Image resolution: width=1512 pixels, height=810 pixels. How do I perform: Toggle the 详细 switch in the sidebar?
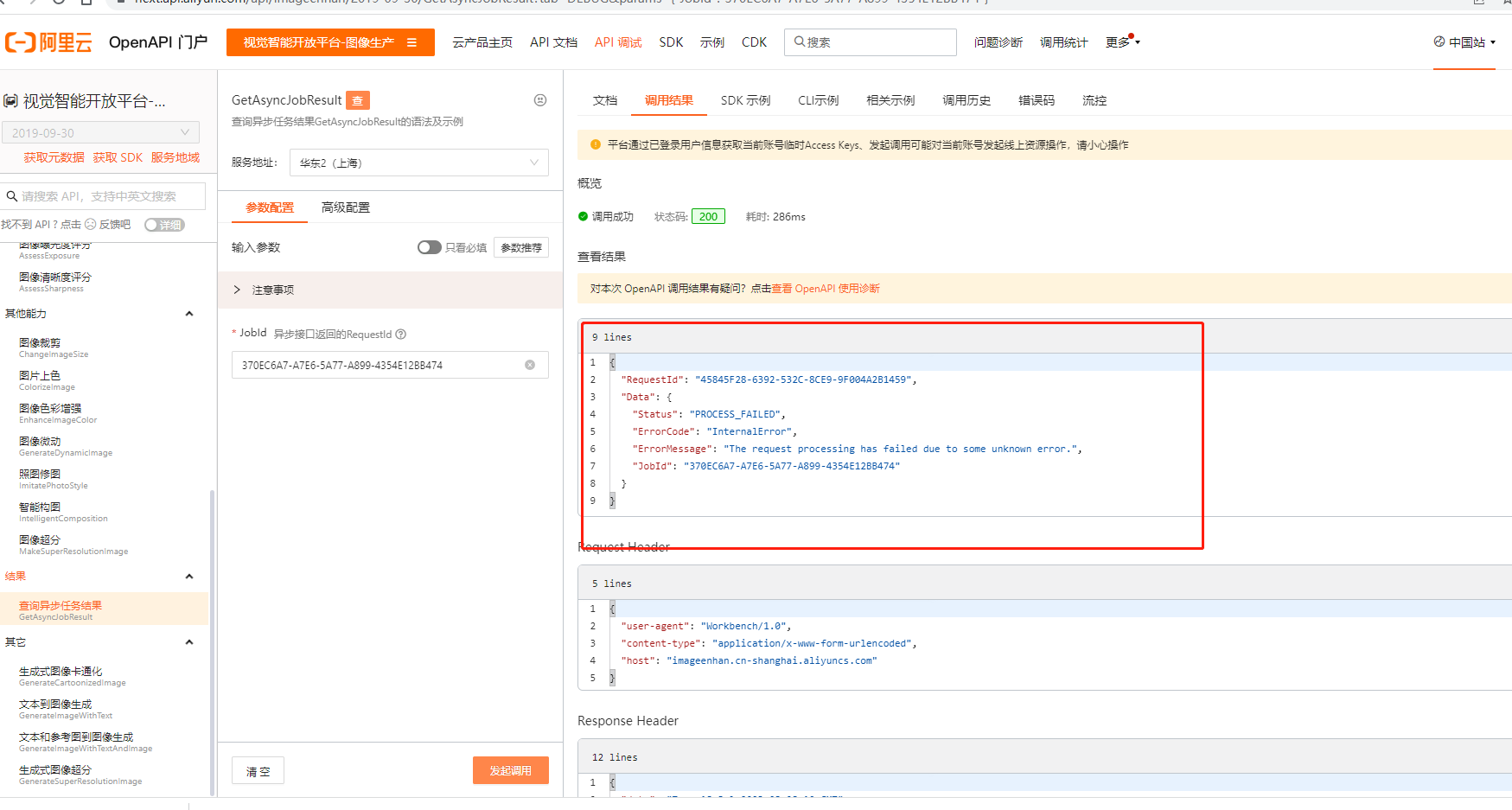(164, 225)
